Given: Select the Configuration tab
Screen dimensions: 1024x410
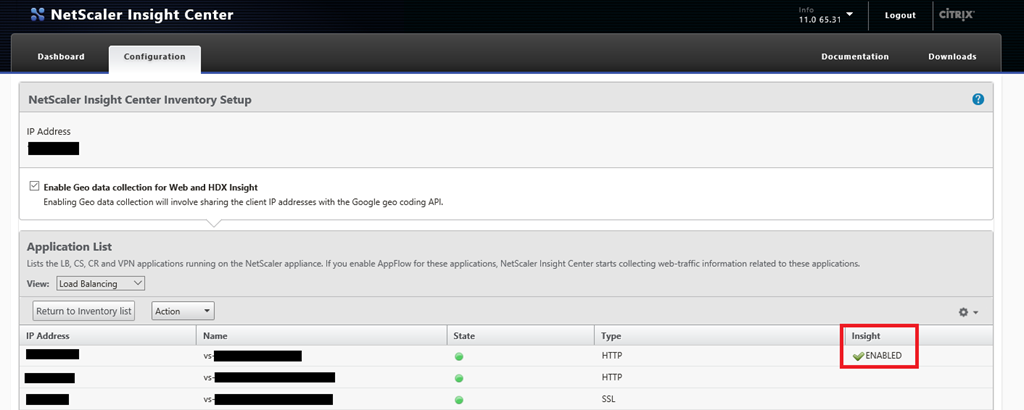Looking at the screenshot, I should coord(154,57).
